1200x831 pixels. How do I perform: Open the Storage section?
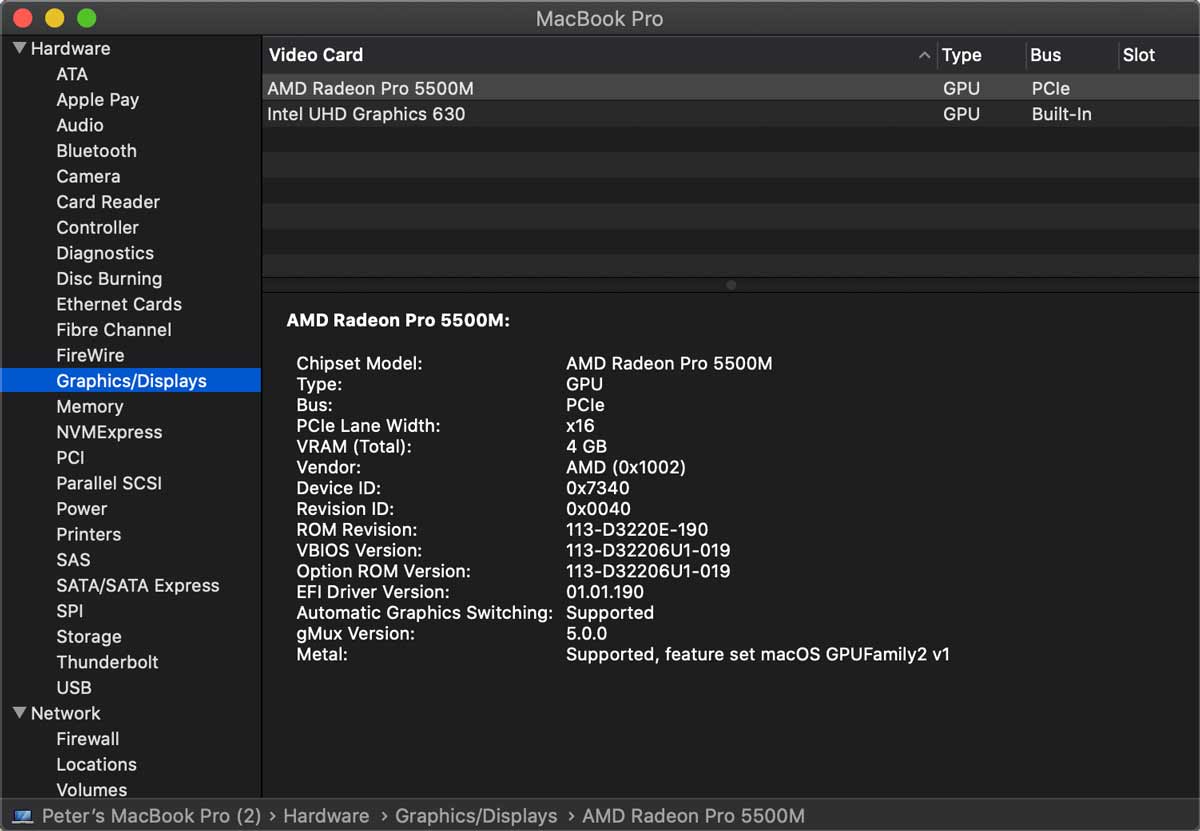coord(89,637)
